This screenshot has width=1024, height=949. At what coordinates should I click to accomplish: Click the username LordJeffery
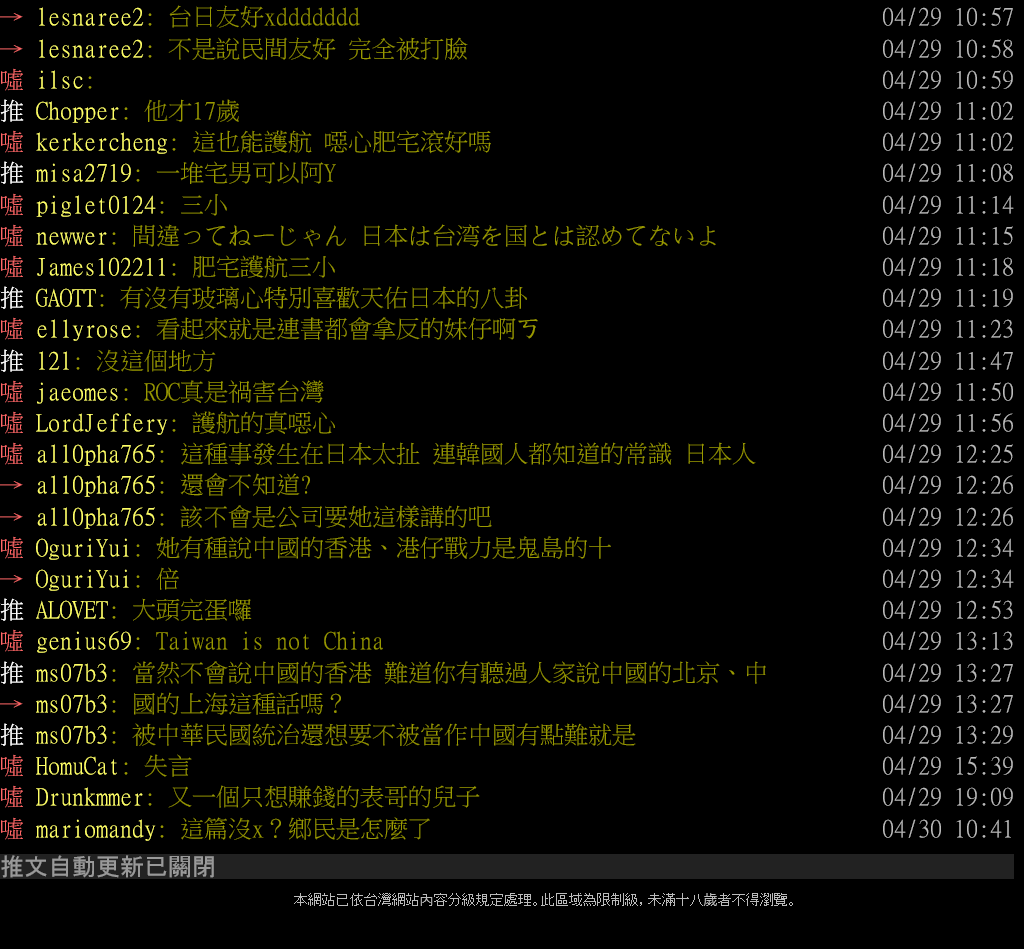102,424
